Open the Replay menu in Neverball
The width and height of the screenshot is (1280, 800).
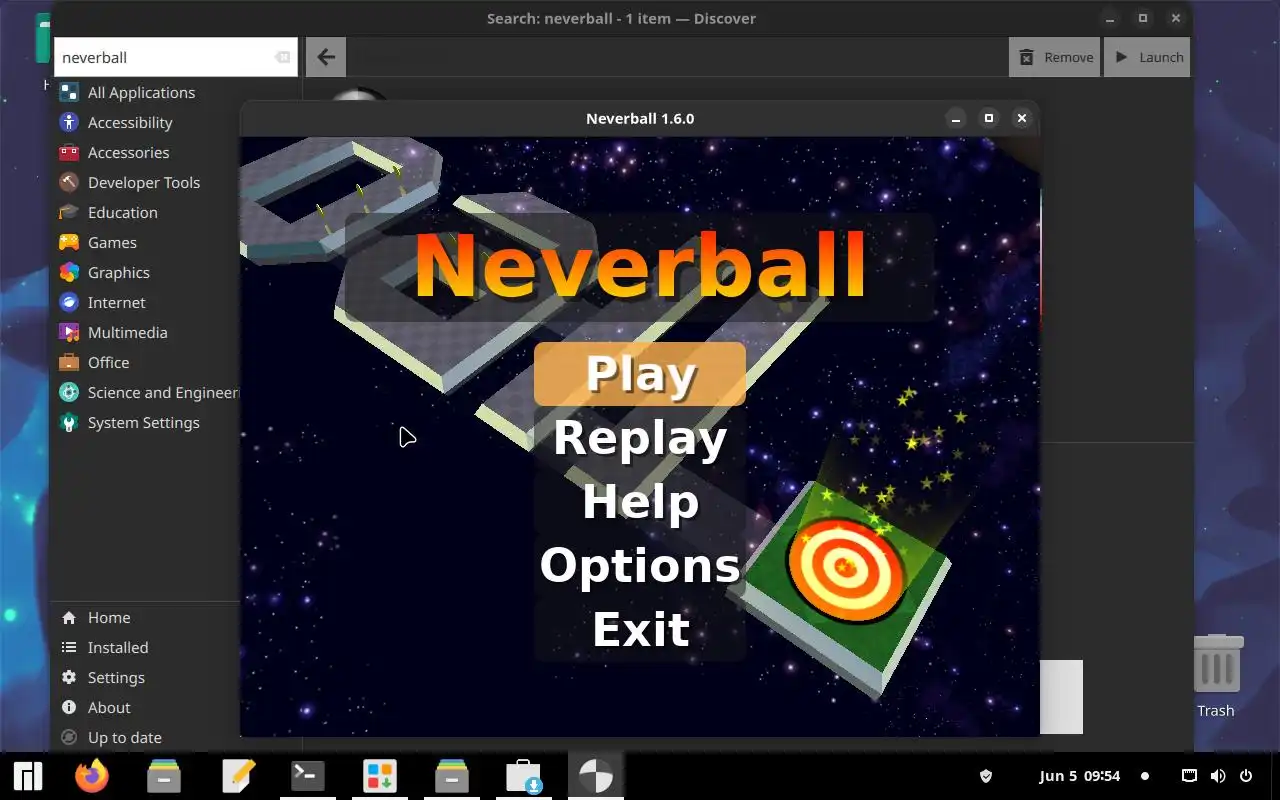tap(640, 438)
